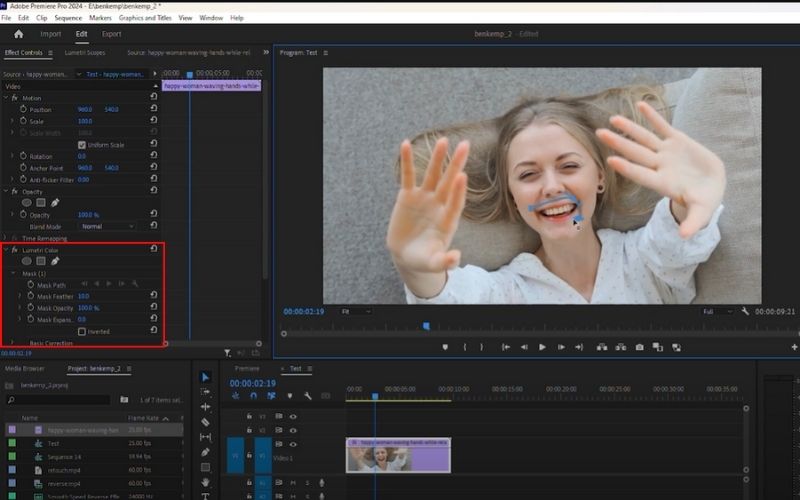Select the Razor tool in the tools panel

coord(205,422)
